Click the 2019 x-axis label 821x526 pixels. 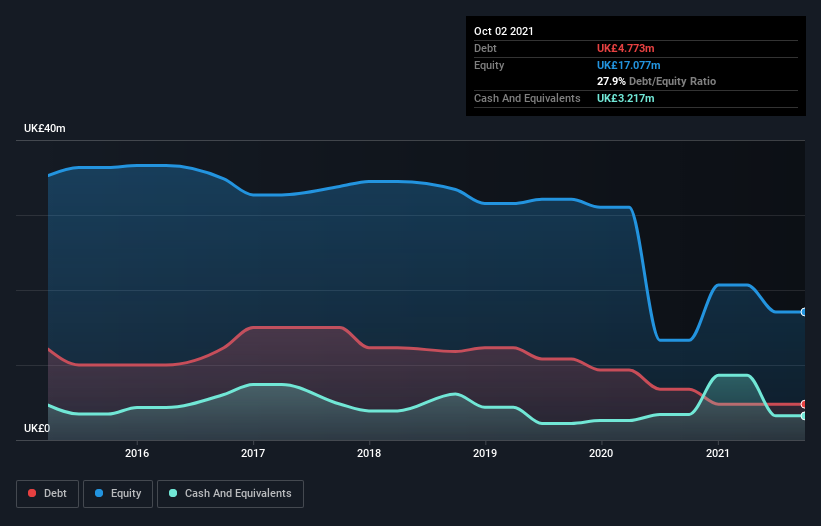485,453
